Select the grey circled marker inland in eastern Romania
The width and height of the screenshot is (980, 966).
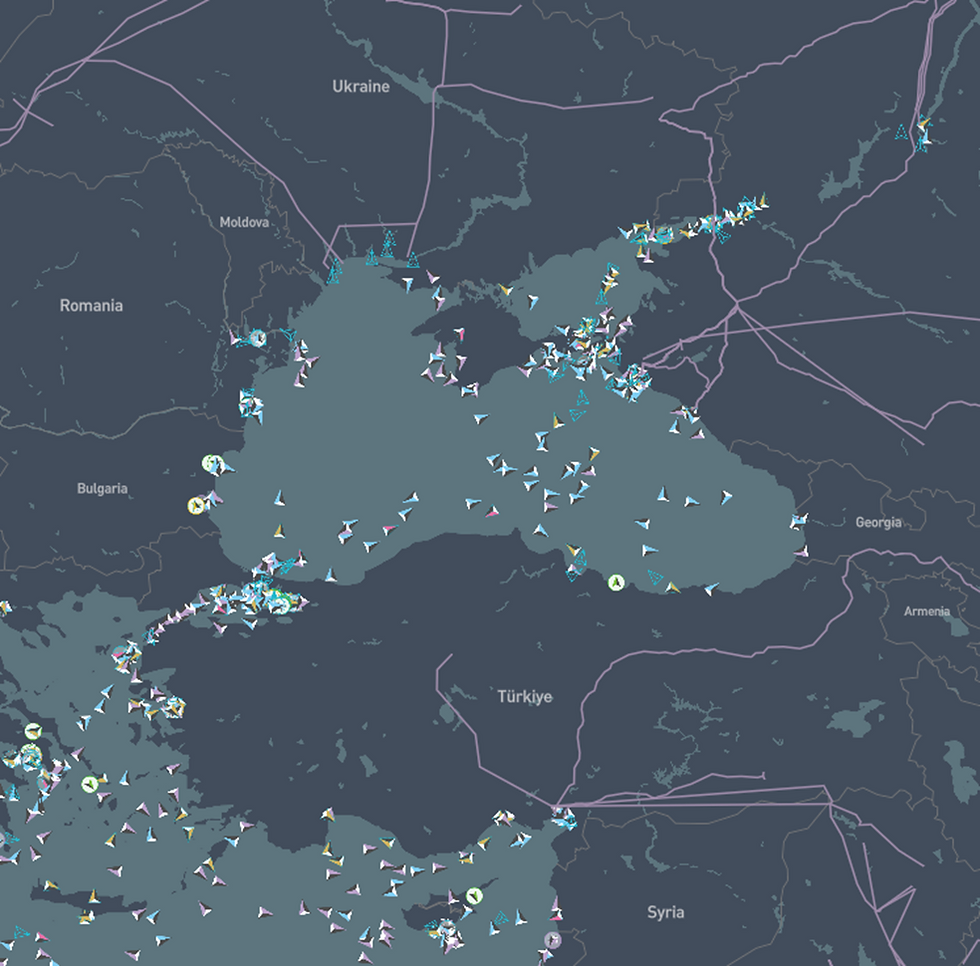click(x=258, y=338)
